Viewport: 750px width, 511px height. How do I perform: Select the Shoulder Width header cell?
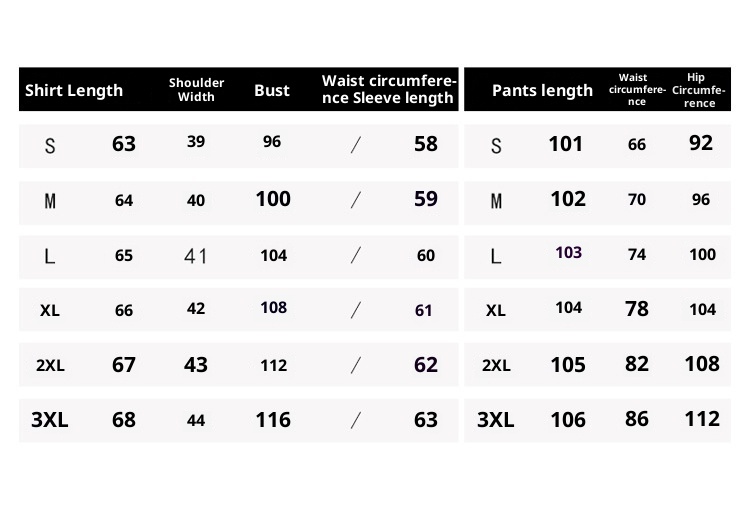[x=196, y=90]
